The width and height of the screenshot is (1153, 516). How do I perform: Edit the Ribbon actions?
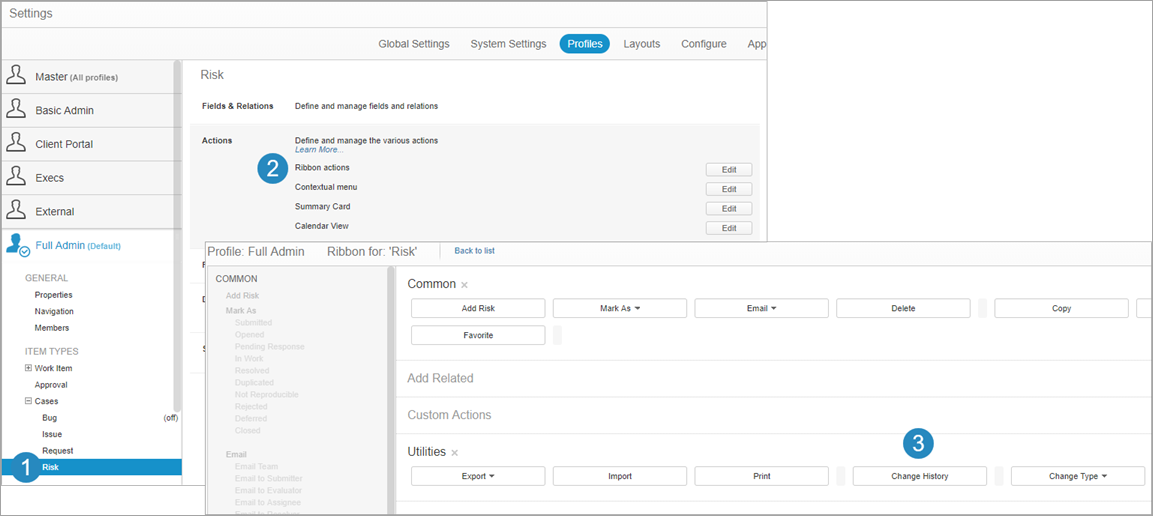click(729, 169)
